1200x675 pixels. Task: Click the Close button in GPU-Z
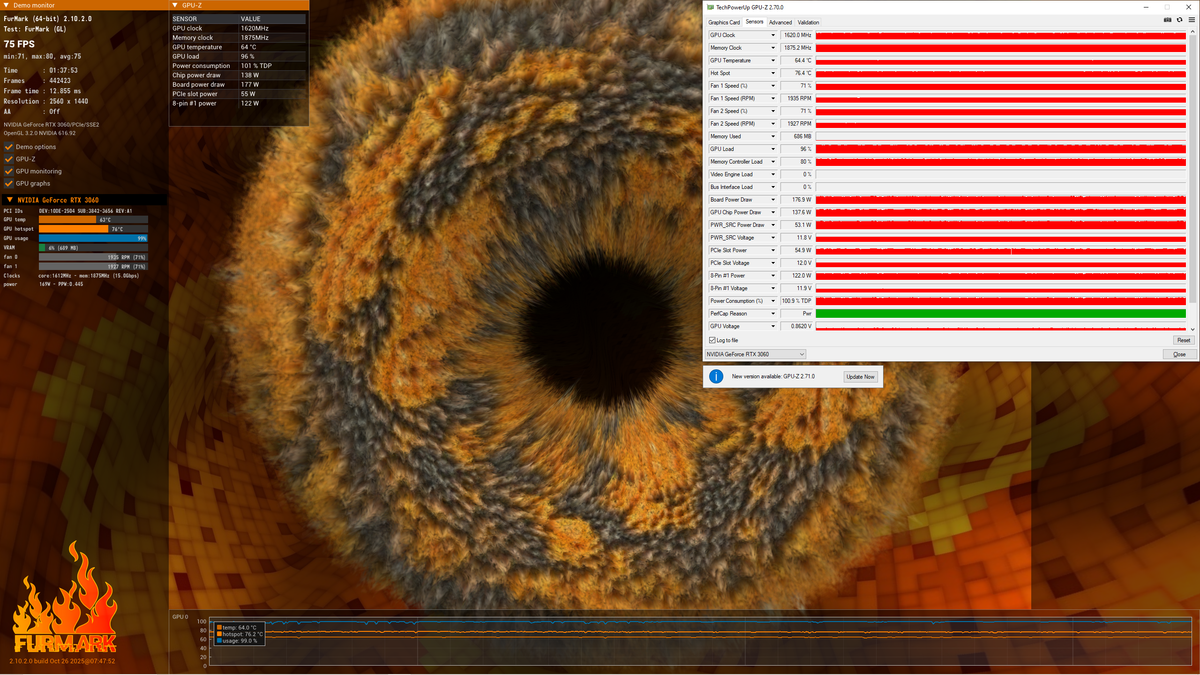pyautogui.click(x=1180, y=354)
